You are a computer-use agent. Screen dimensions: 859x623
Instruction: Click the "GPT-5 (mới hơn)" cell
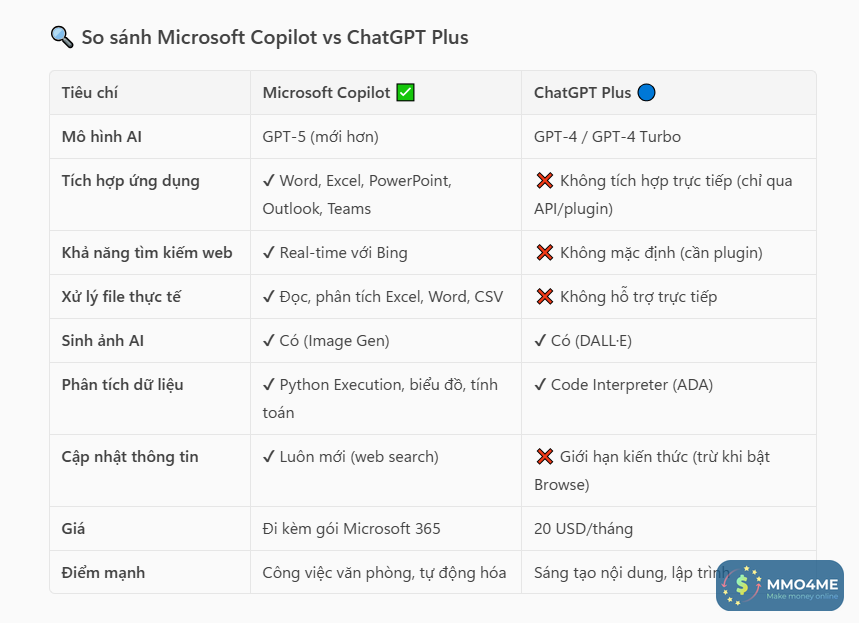pos(320,137)
